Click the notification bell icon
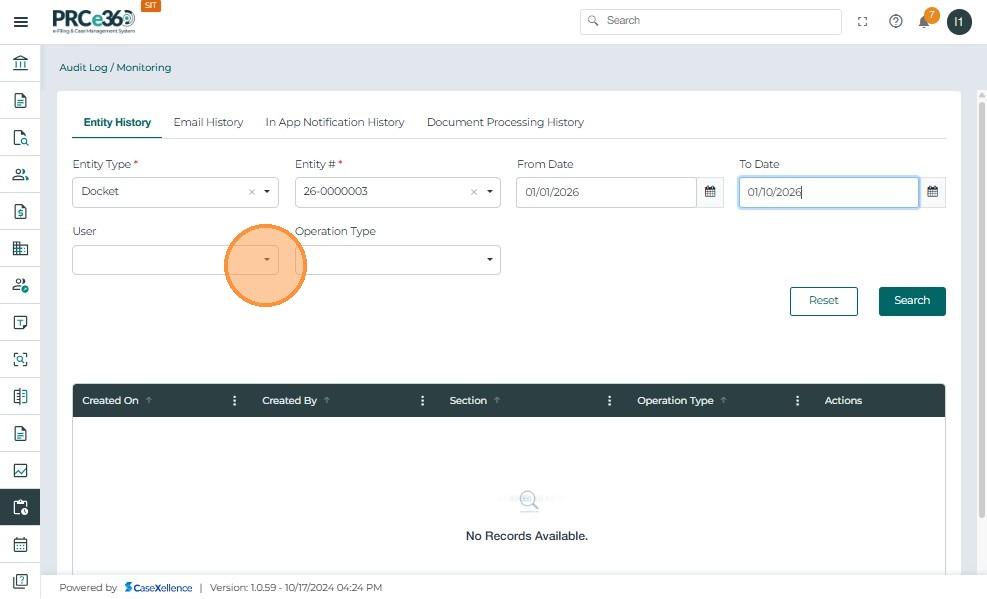The width and height of the screenshot is (987, 599). coord(924,22)
